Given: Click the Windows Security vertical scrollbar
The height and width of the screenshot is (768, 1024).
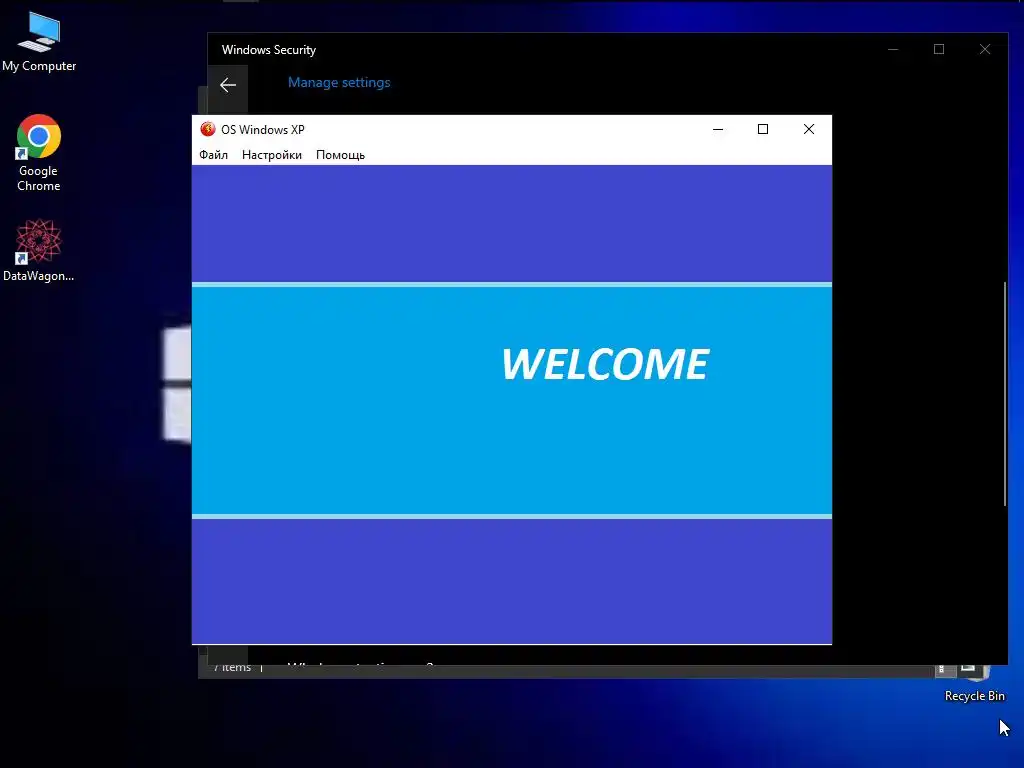Looking at the screenshot, I should (x=1004, y=393).
